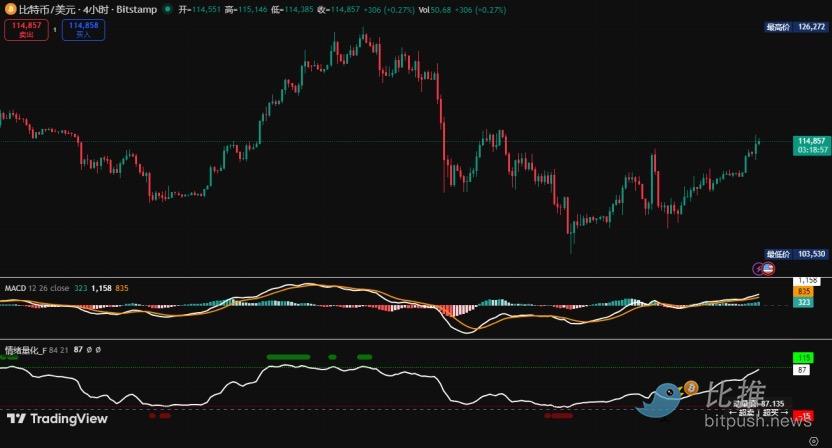Click the green 115 level tag
This screenshot has height=448, width=832.
(x=804, y=357)
